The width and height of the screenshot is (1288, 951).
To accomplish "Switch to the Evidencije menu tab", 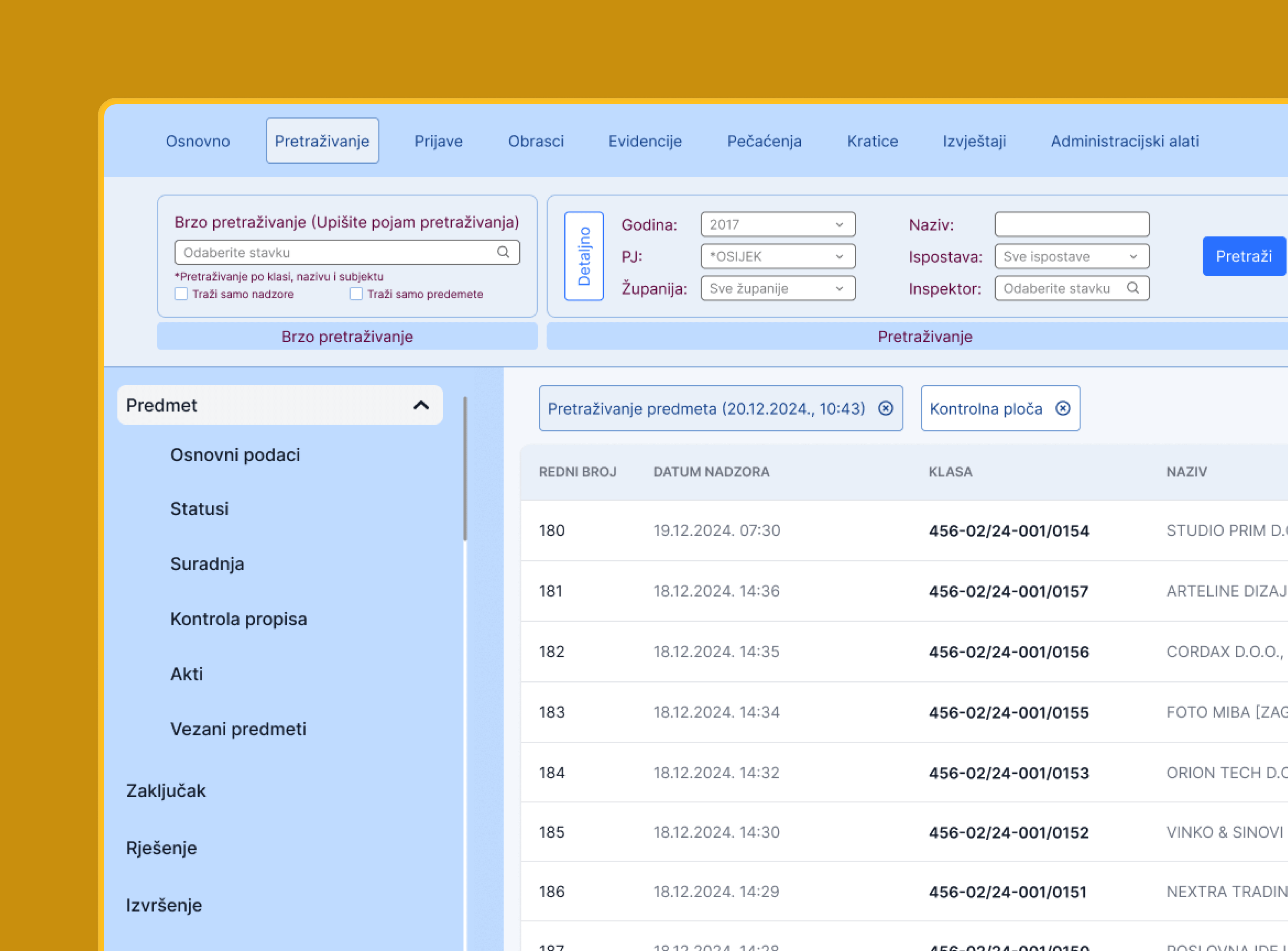I will click(645, 141).
